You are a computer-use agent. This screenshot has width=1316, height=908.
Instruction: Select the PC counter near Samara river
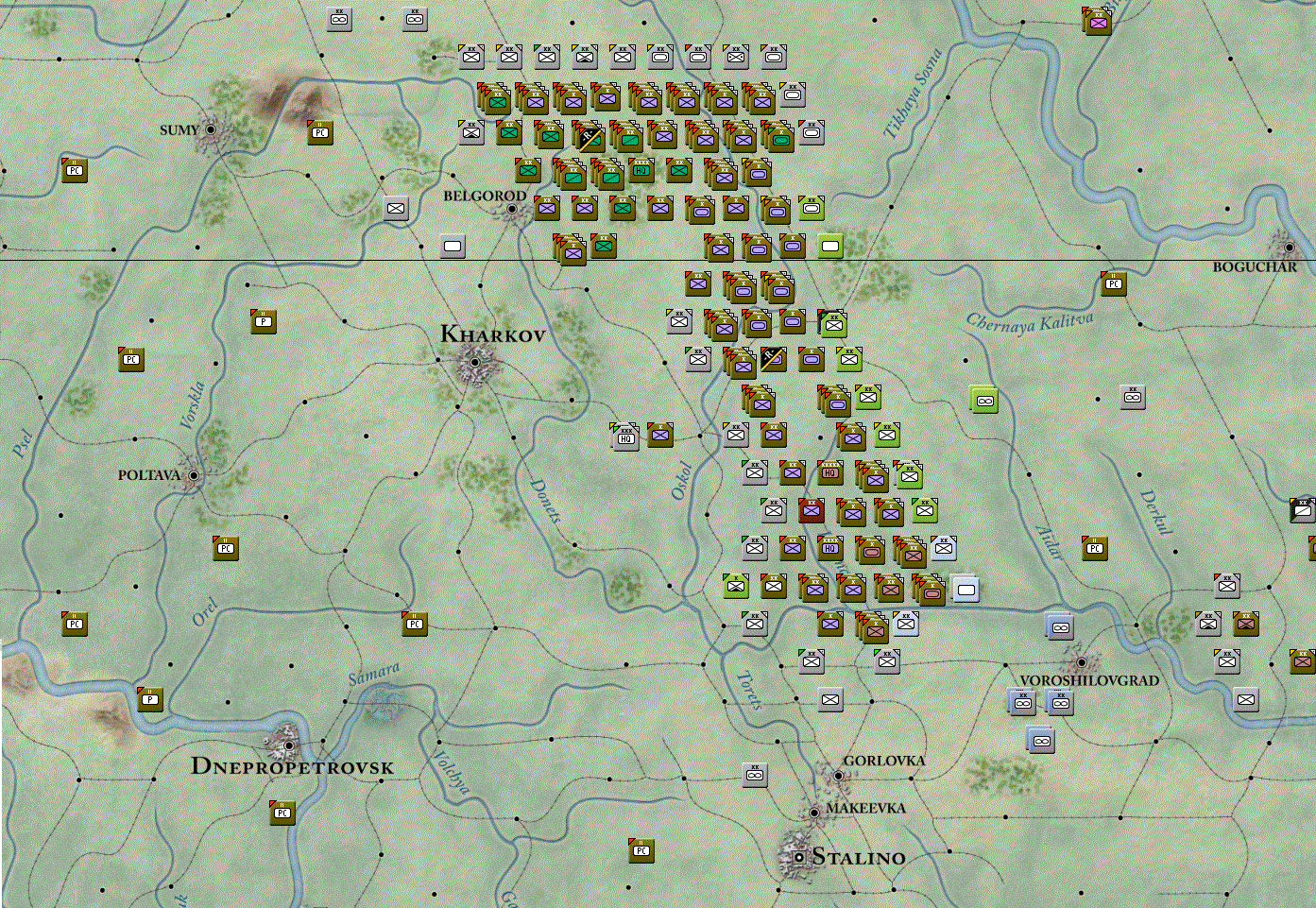(415, 624)
